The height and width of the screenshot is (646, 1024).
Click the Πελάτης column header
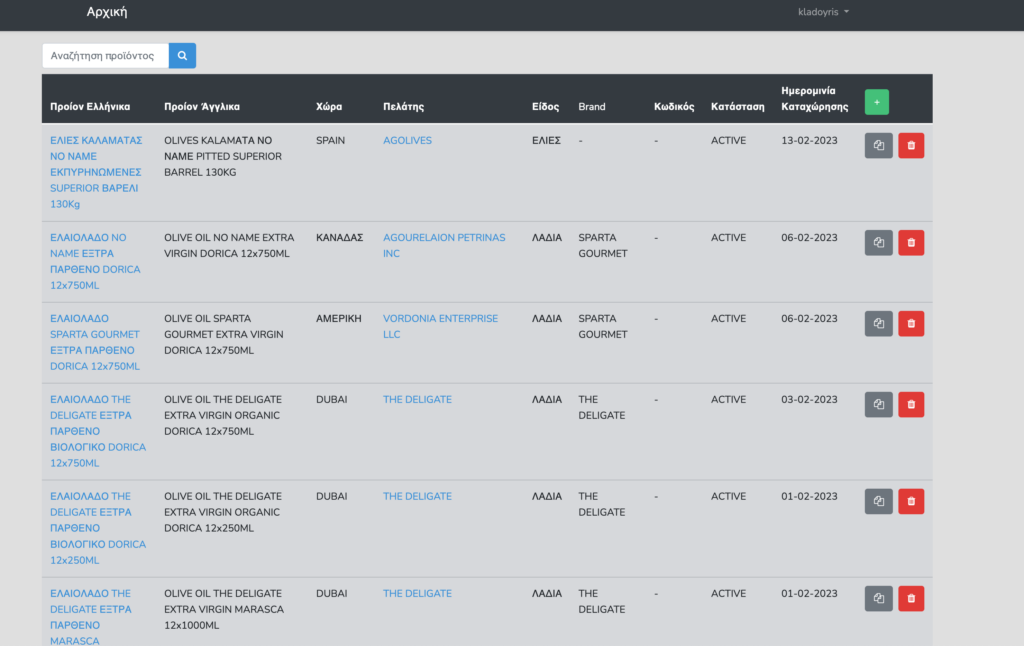[403, 106]
